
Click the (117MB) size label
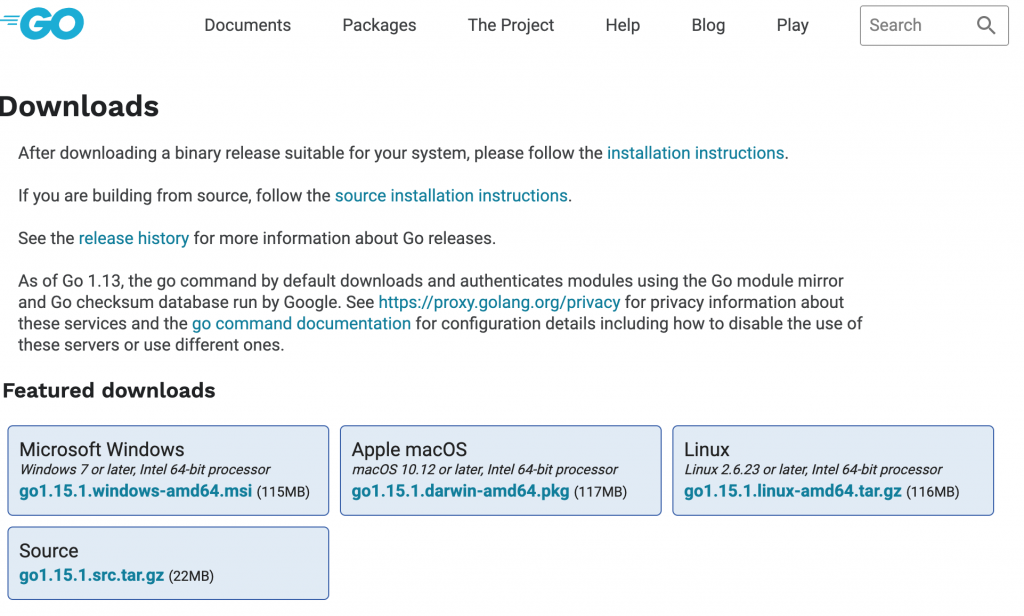[x=600, y=492]
